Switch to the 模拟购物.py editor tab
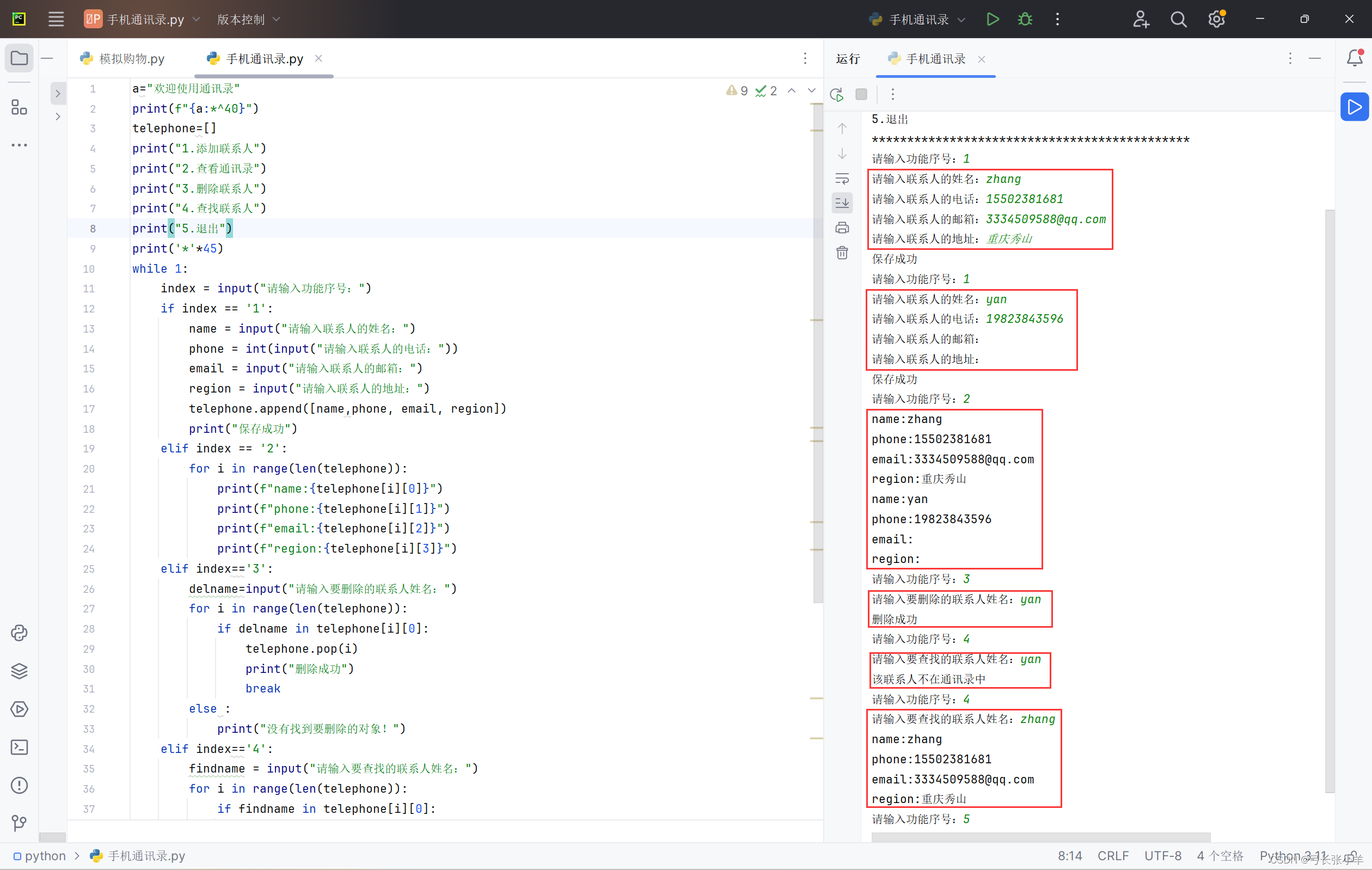The image size is (1372, 870). (131, 59)
